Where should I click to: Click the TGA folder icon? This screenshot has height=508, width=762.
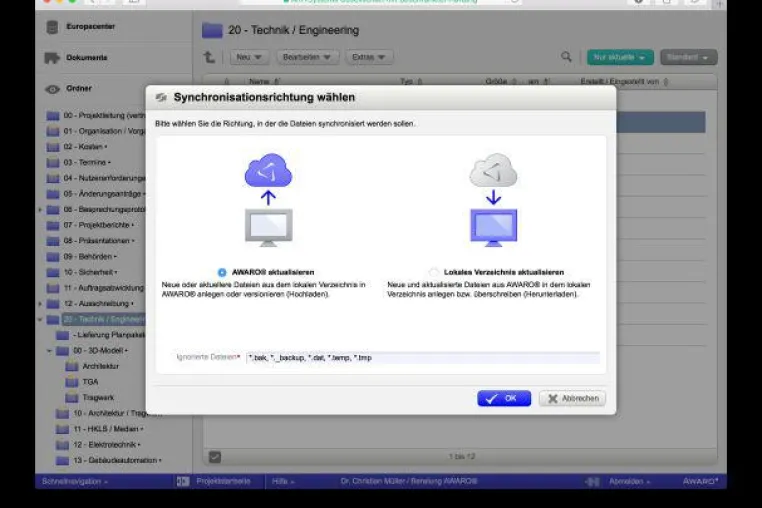tap(72, 382)
